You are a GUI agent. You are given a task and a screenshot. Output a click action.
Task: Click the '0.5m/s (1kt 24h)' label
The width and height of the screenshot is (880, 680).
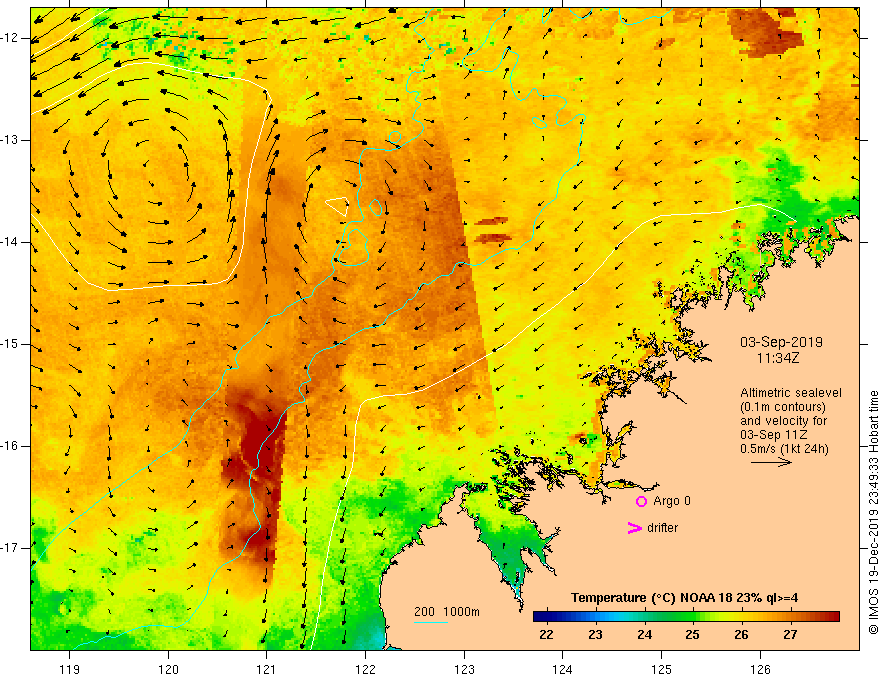784,449
